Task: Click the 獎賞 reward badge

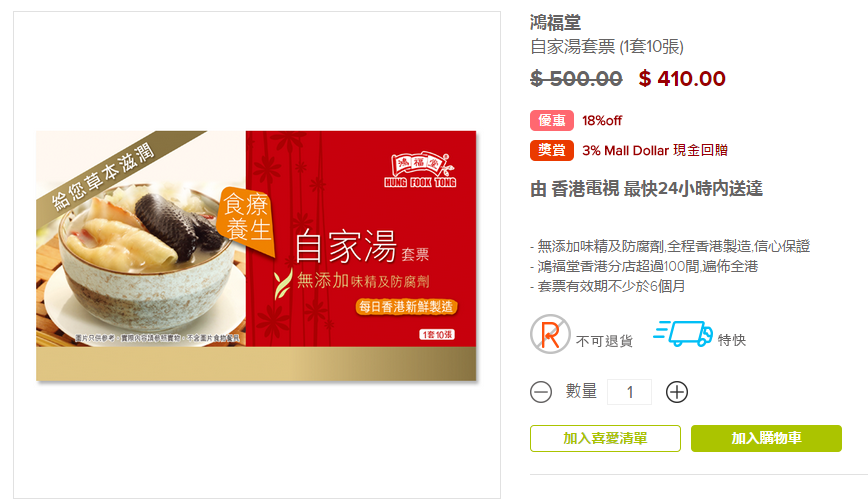Action: click(x=552, y=150)
